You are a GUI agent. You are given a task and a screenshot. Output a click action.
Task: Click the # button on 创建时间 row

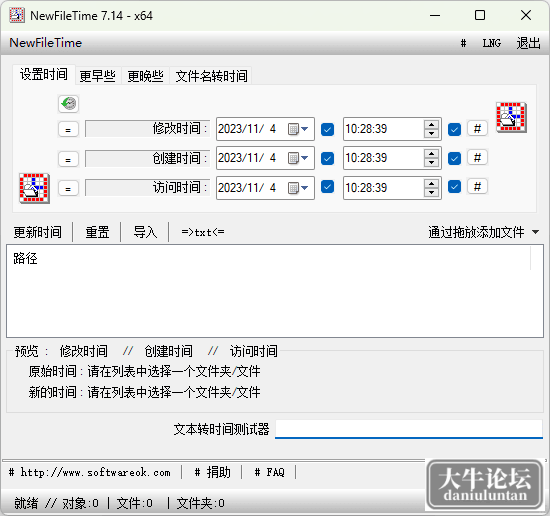tap(477, 158)
